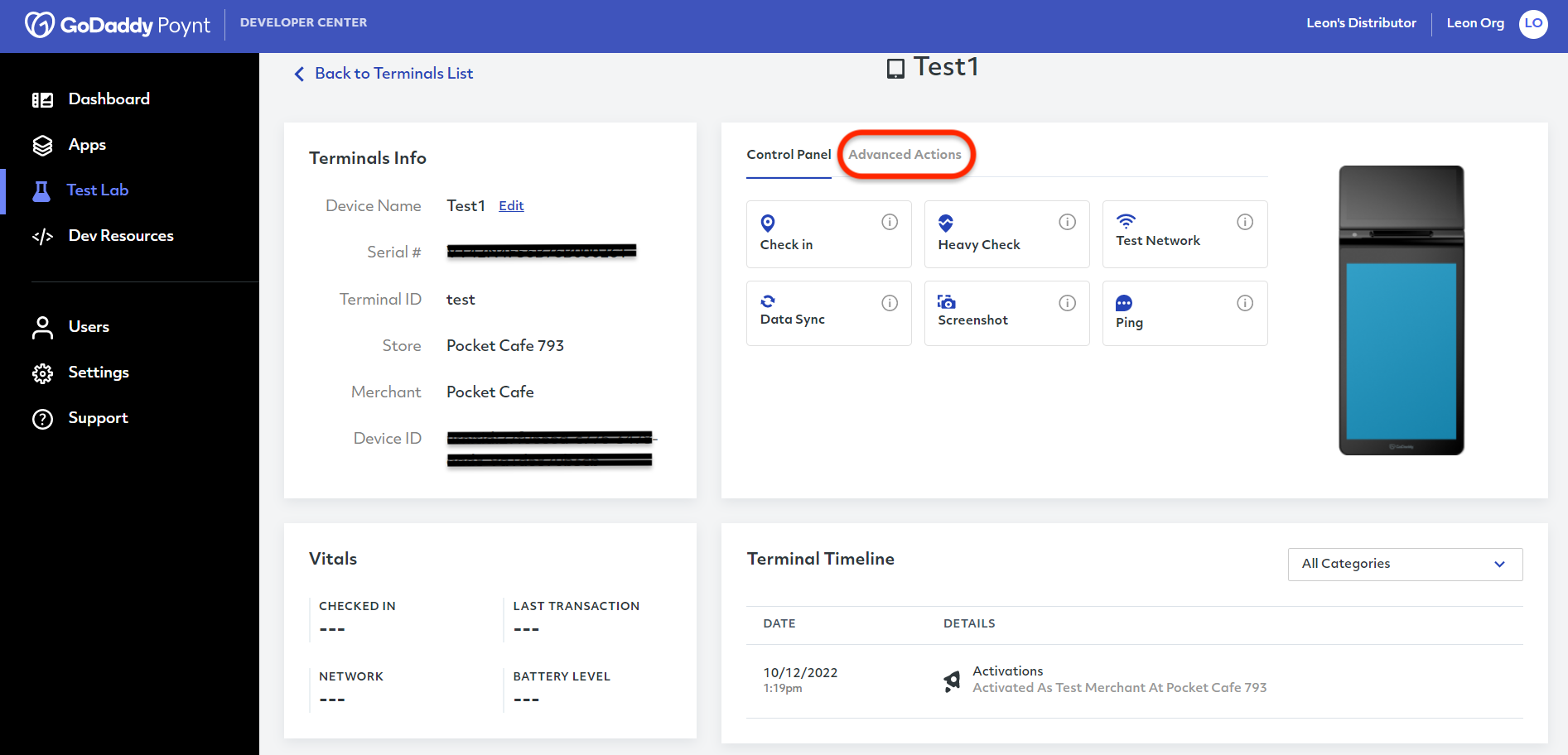This screenshot has height=755, width=1568.
Task: Take a terminal Screenshot
Action: coord(1006,313)
